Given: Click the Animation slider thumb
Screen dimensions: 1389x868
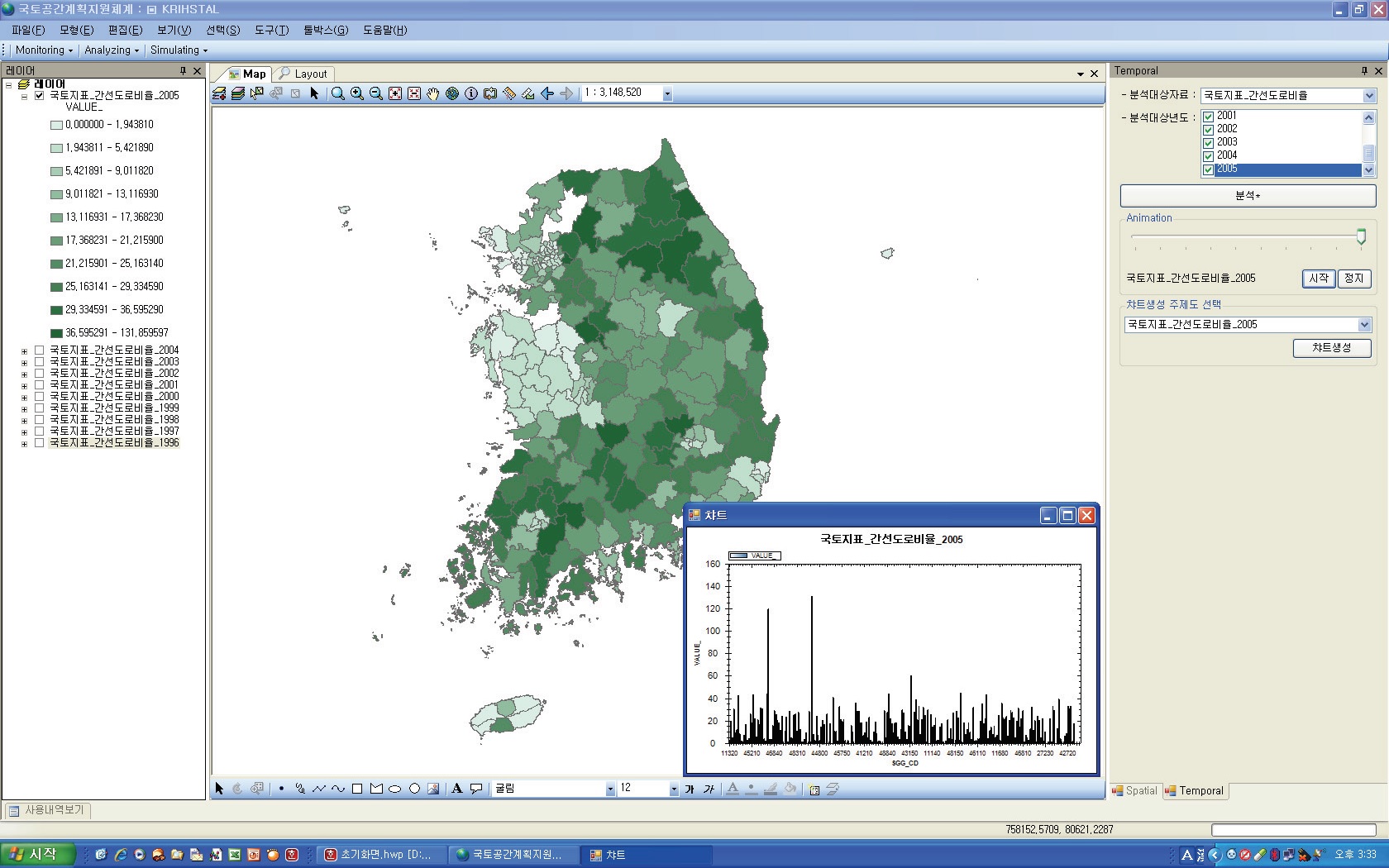Looking at the screenshot, I should (1361, 237).
